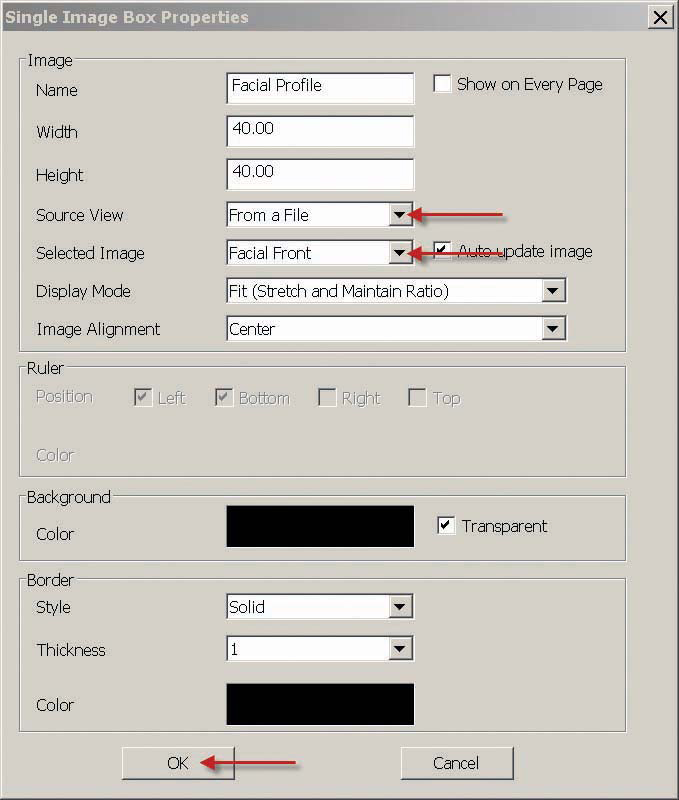Enable the Top ruler position checkbox

(418, 397)
